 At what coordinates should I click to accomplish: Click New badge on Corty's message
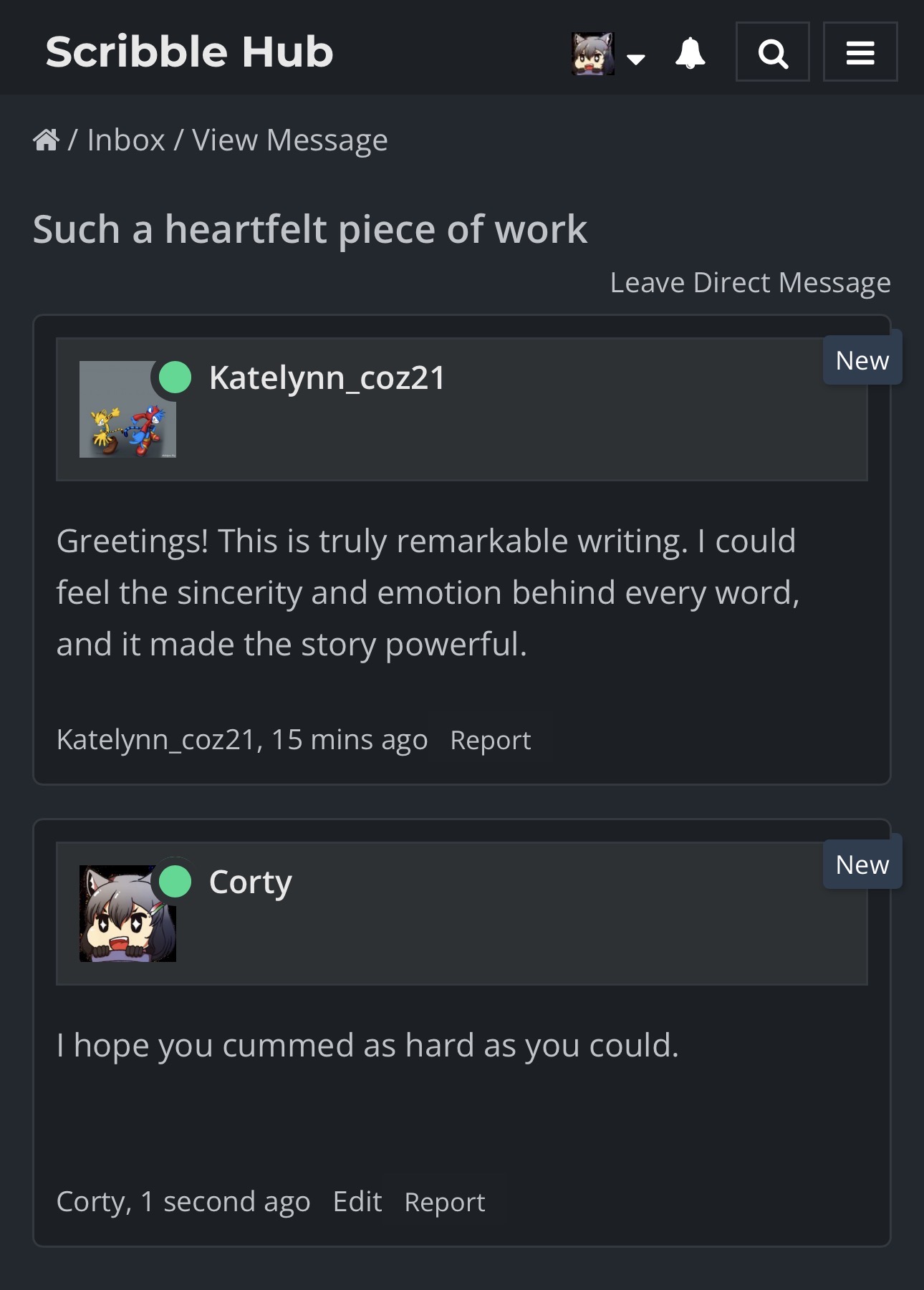pos(862,865)
